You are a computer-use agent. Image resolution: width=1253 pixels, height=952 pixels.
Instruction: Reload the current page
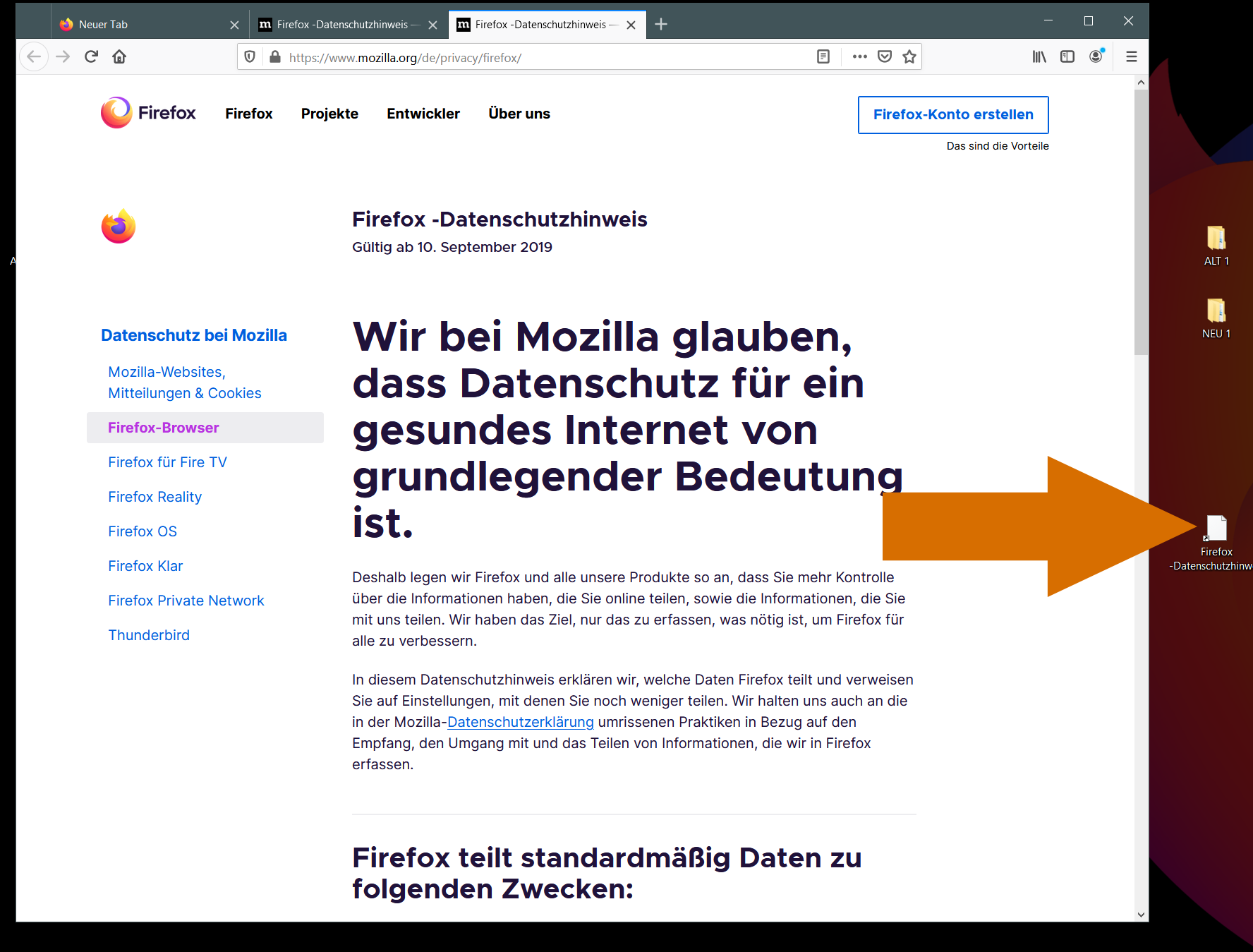pyautogui.click(x=91, y=56)
